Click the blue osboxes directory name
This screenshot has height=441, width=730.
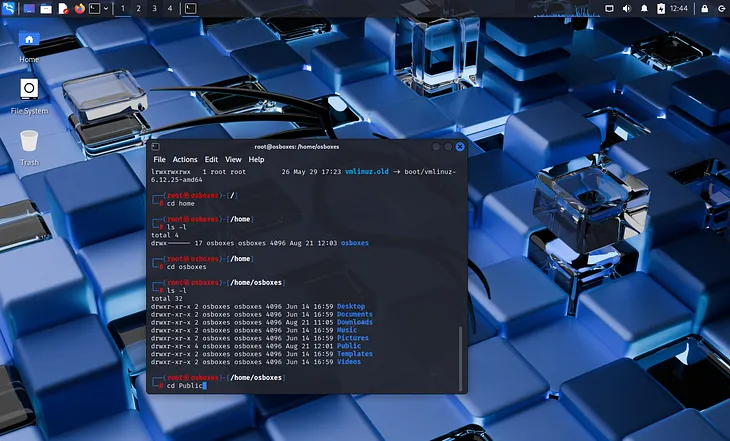click(354, 243)
